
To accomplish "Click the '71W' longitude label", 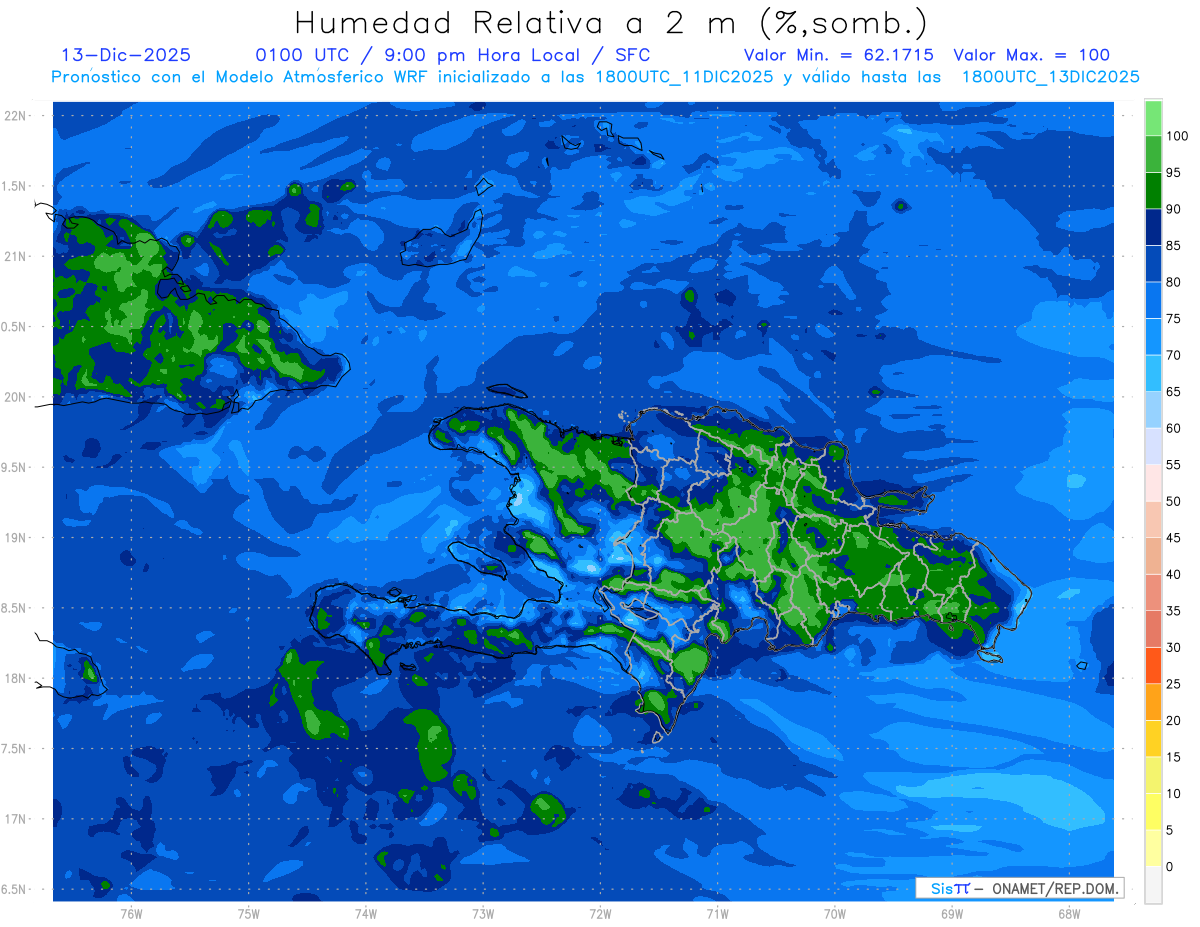I will point(717,914).
